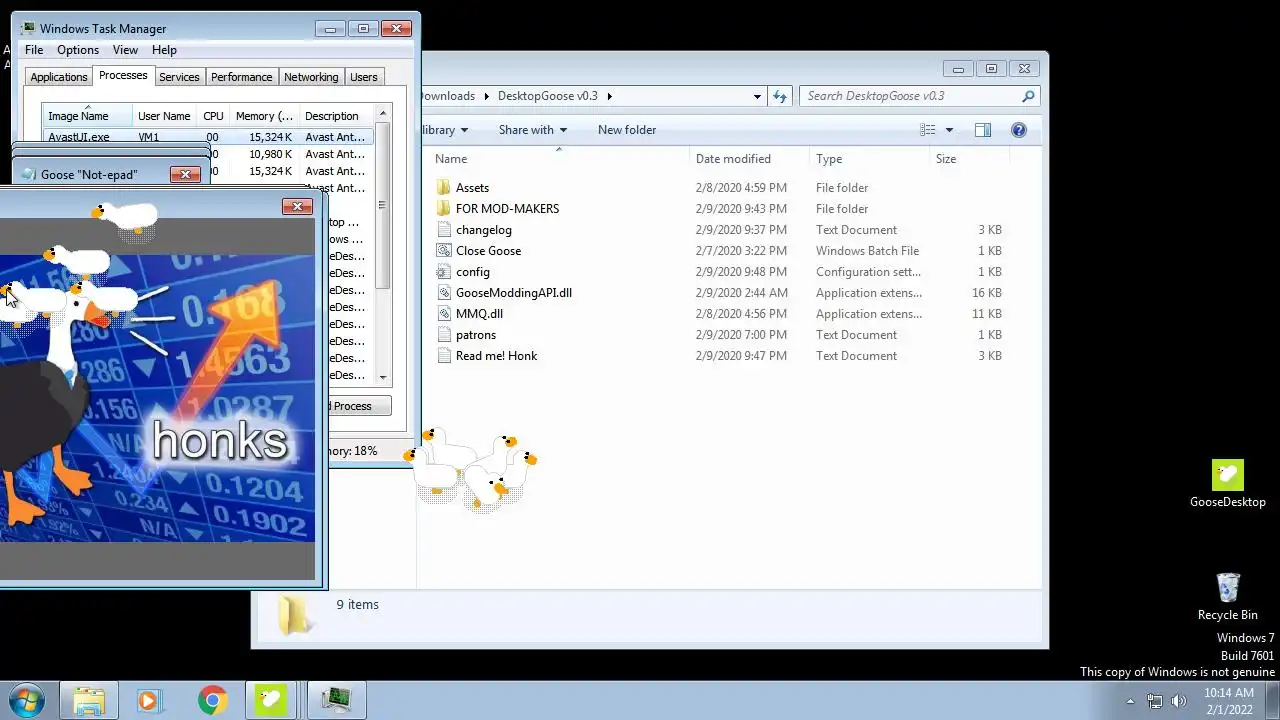Sort processes by the CPU column

213,116
